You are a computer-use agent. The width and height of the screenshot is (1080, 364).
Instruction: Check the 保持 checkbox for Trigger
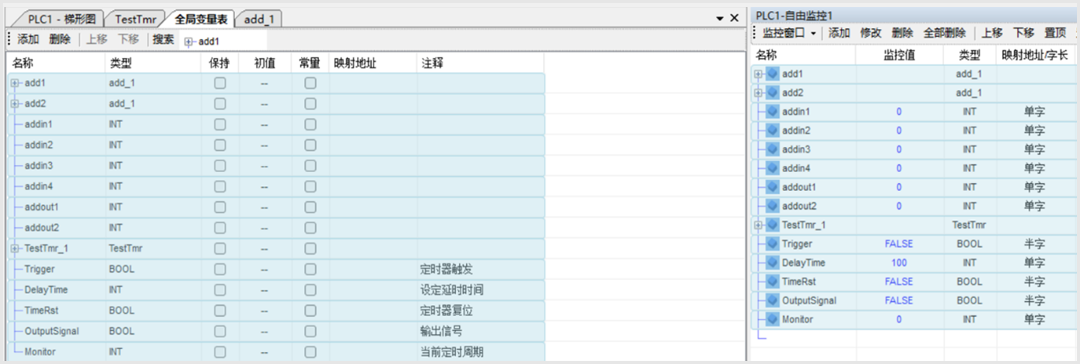(220, 269)
